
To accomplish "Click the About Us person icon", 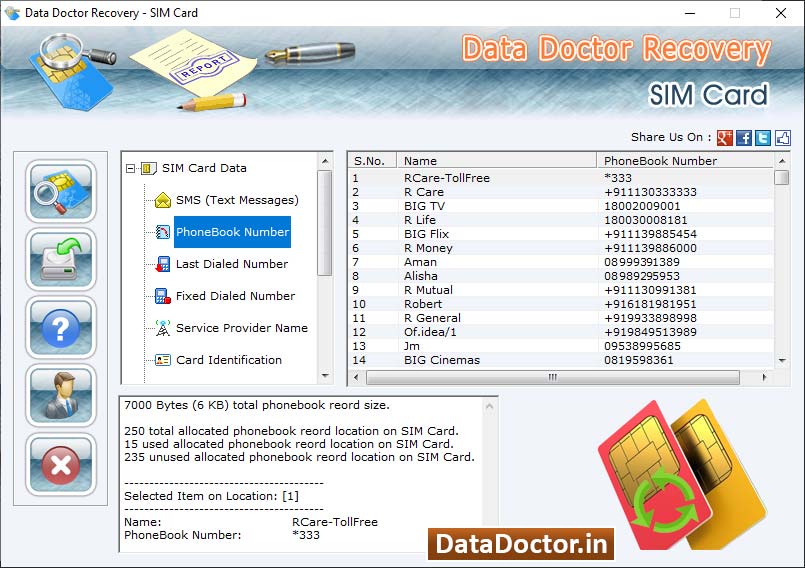I will tap(61, 395).
